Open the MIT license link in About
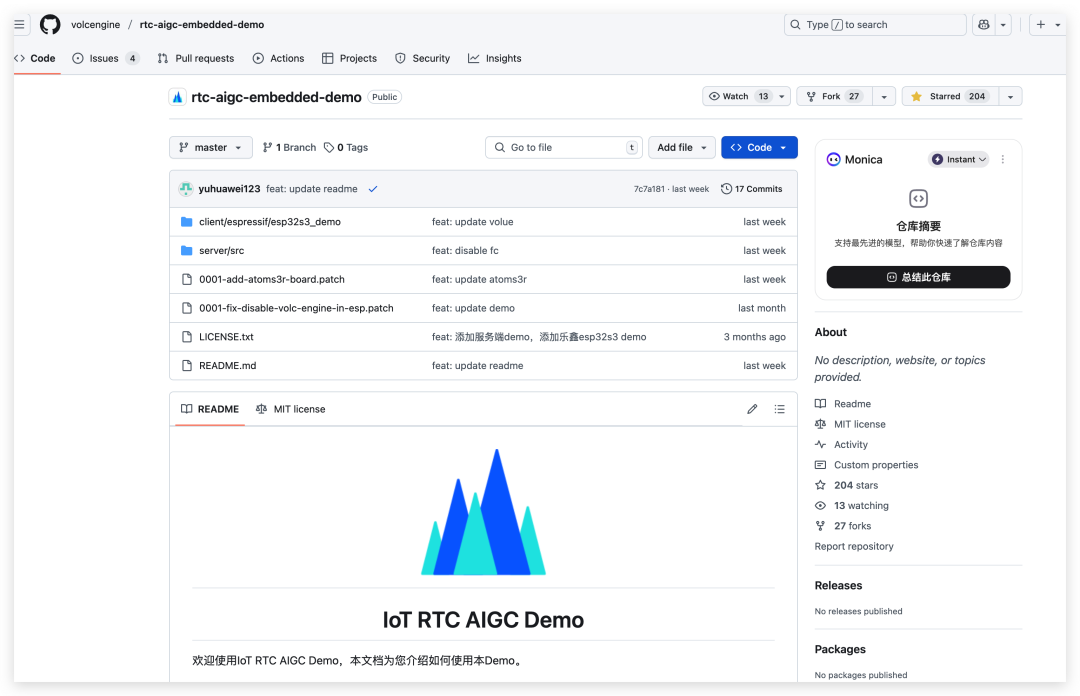This screenshot has width=1080, height=696. (860, 424)
